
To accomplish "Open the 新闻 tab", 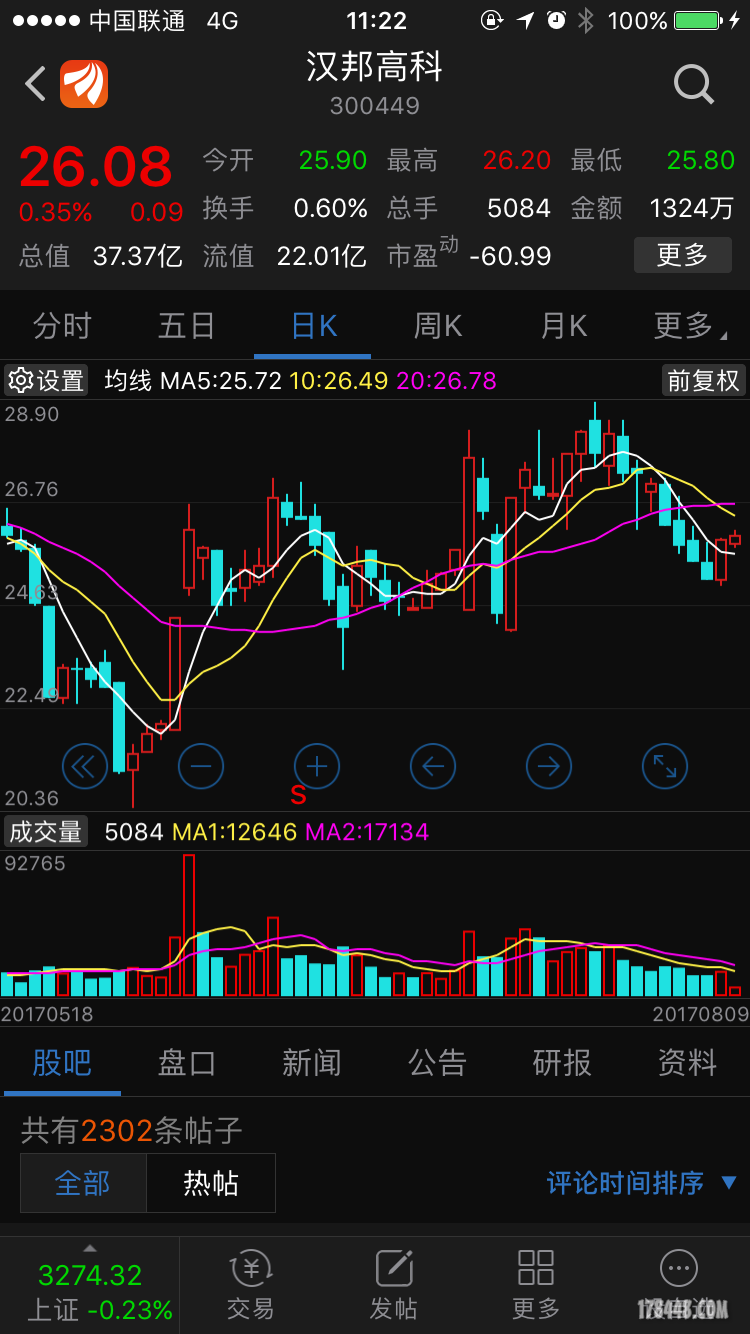I will click(x=312, y=1063).
